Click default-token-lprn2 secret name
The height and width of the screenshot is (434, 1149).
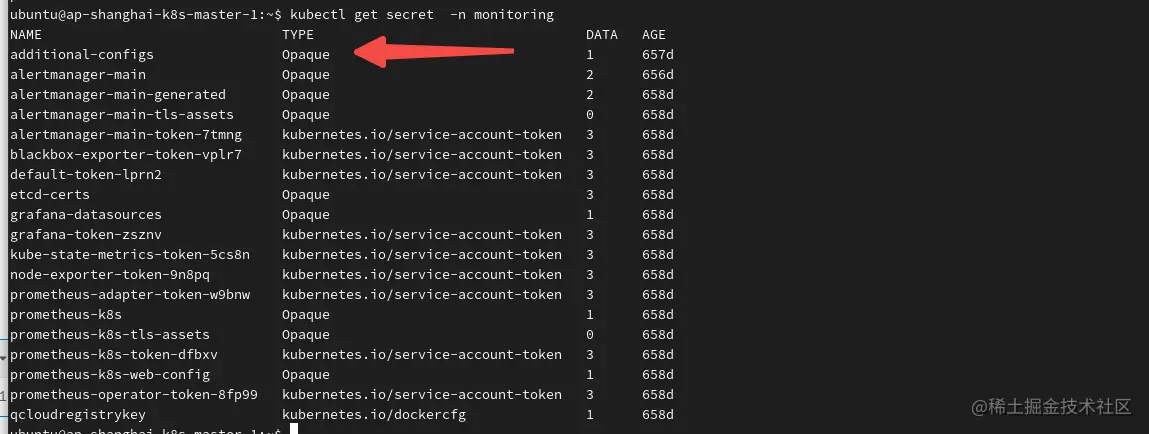coord(86,174)
